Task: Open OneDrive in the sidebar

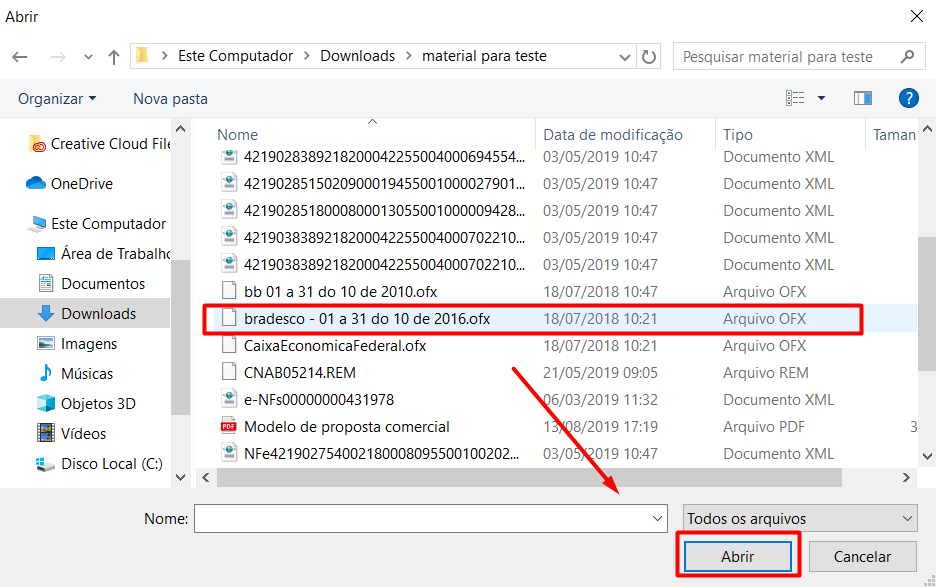Action: (x=81, y=184)
